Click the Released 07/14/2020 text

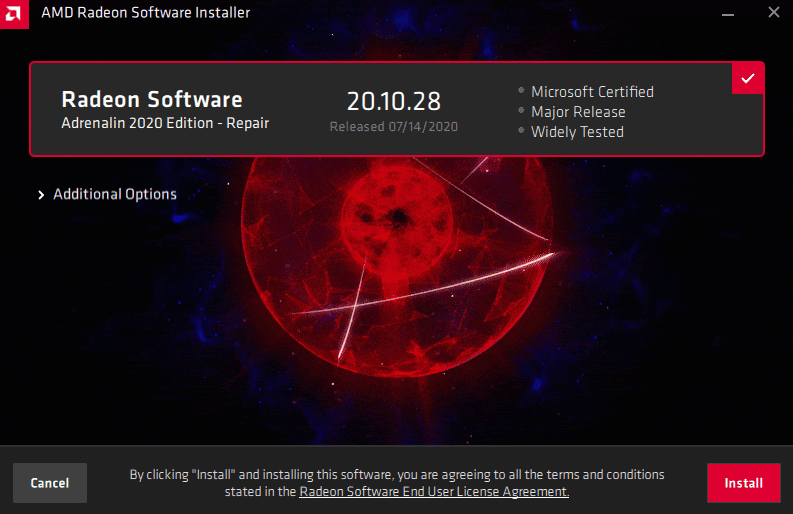[x=393, y=126]
